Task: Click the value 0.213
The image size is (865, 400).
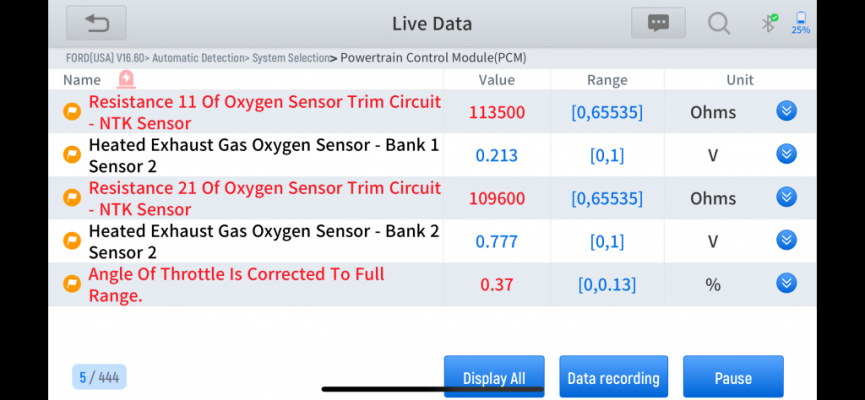Action: [x=496, y=155]
